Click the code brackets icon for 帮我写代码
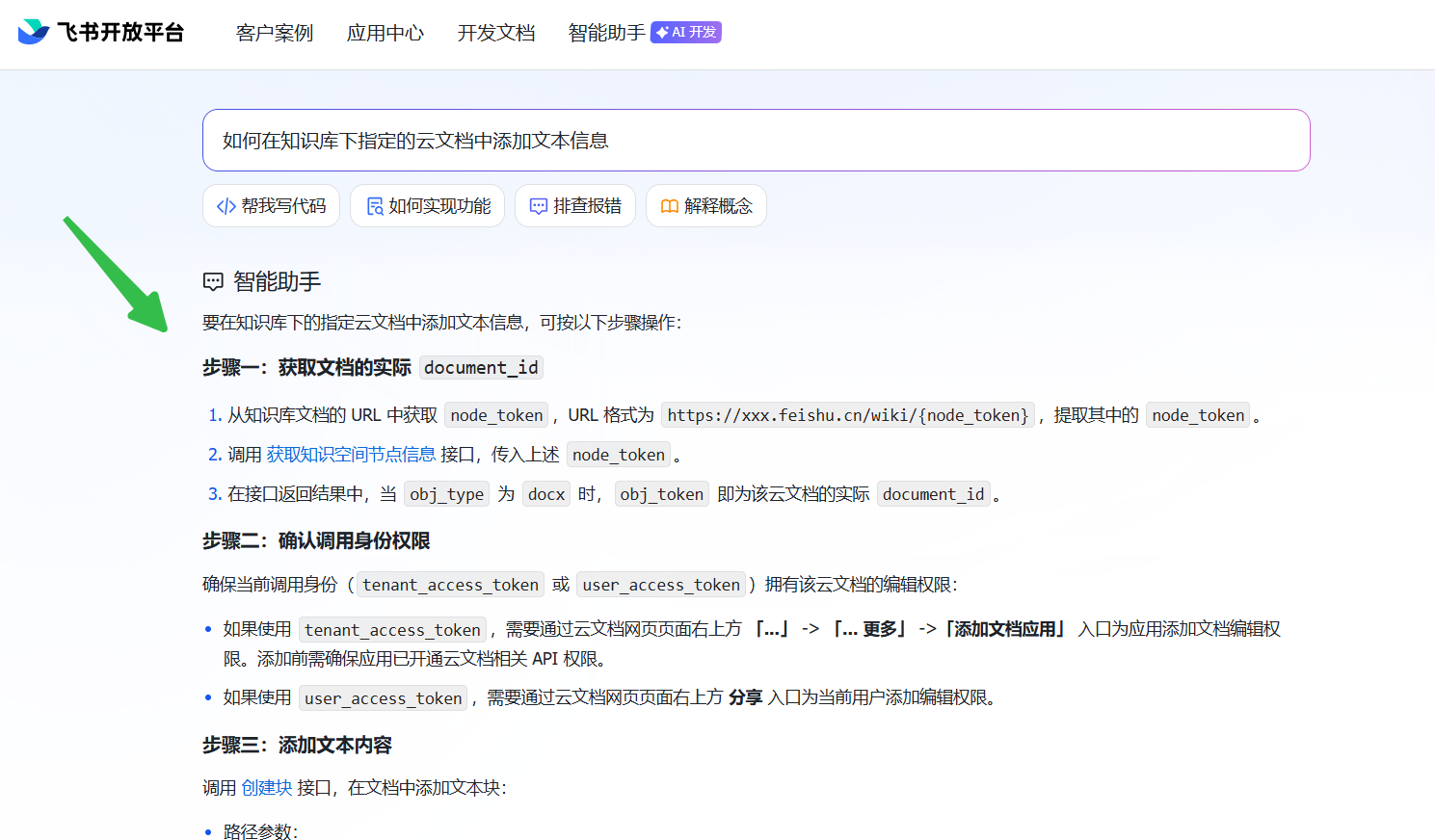 [226, 206]
